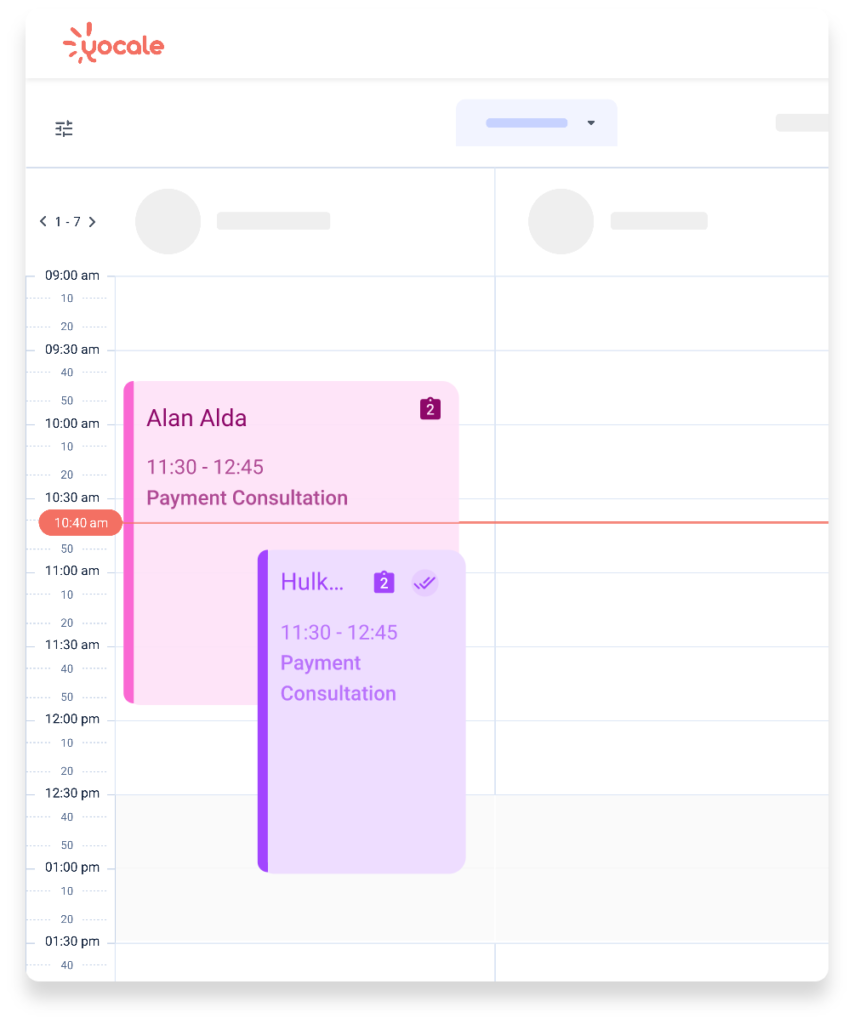Open the clipboard badge on Alan Alda's appointment
854x1024 pixels.
coord(430,409)
